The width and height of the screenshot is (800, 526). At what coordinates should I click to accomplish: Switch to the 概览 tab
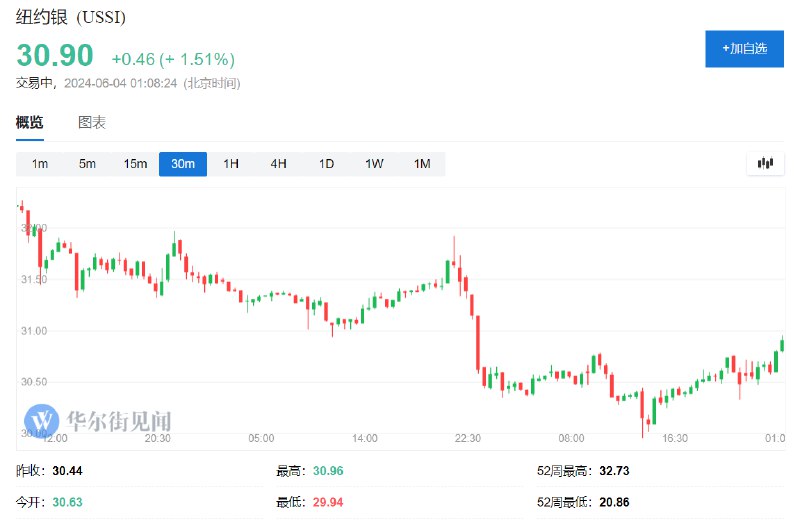(30, 122)
